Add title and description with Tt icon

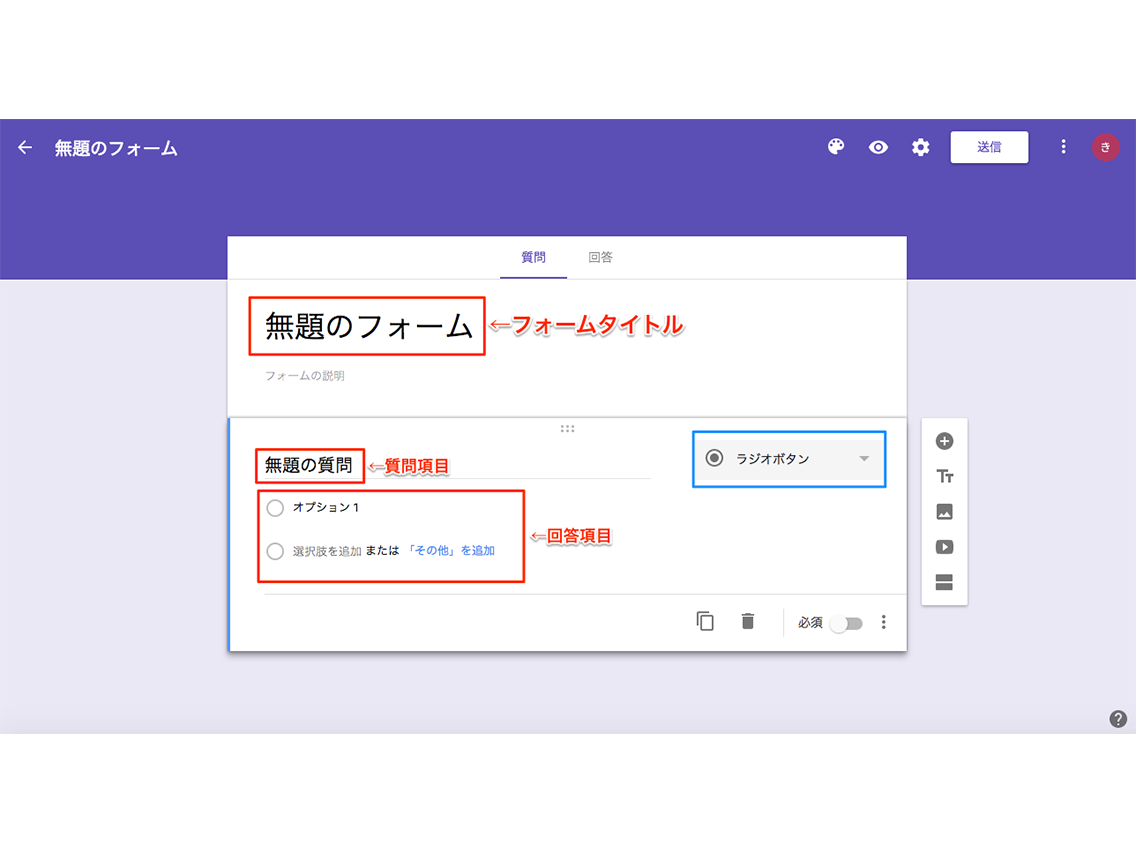944,477
